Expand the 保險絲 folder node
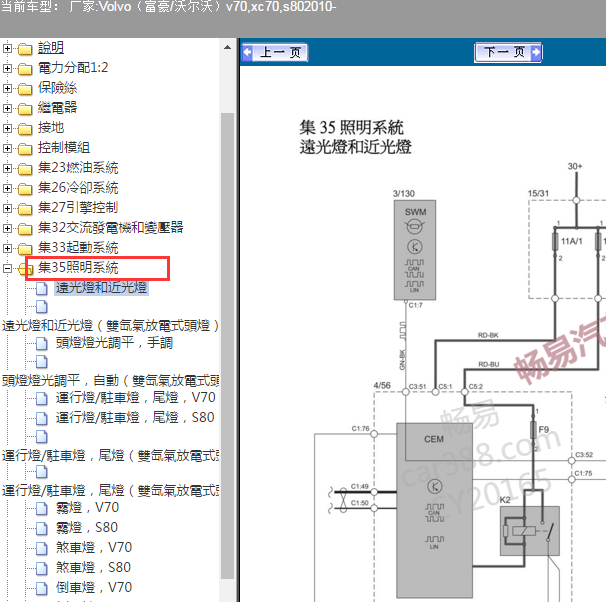The height and width of the screenshot is (602, 606). (x=7, y=88)
